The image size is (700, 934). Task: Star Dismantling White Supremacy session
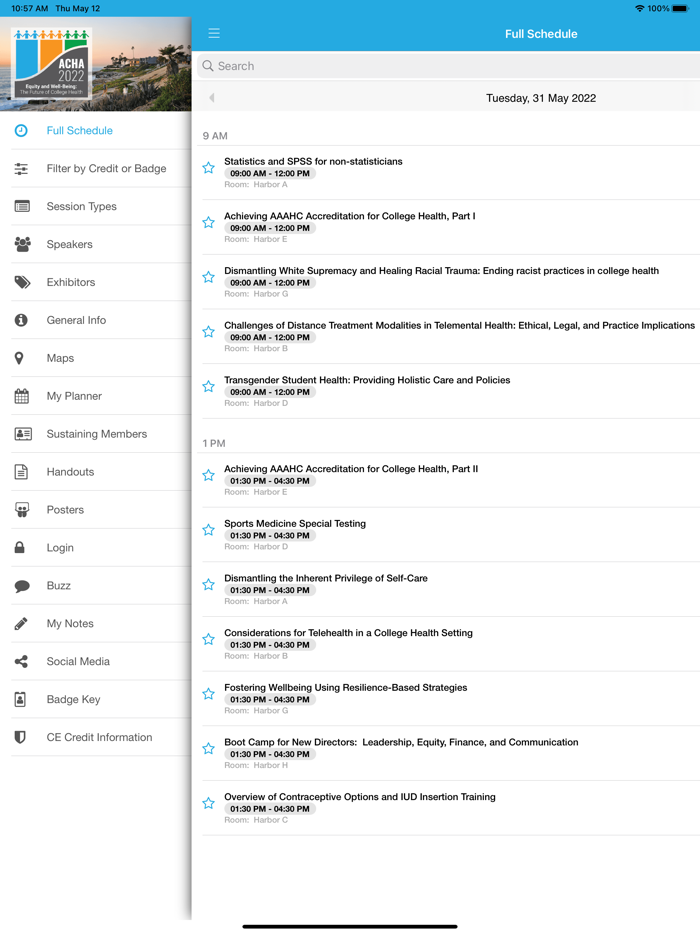tap(209, 278)
